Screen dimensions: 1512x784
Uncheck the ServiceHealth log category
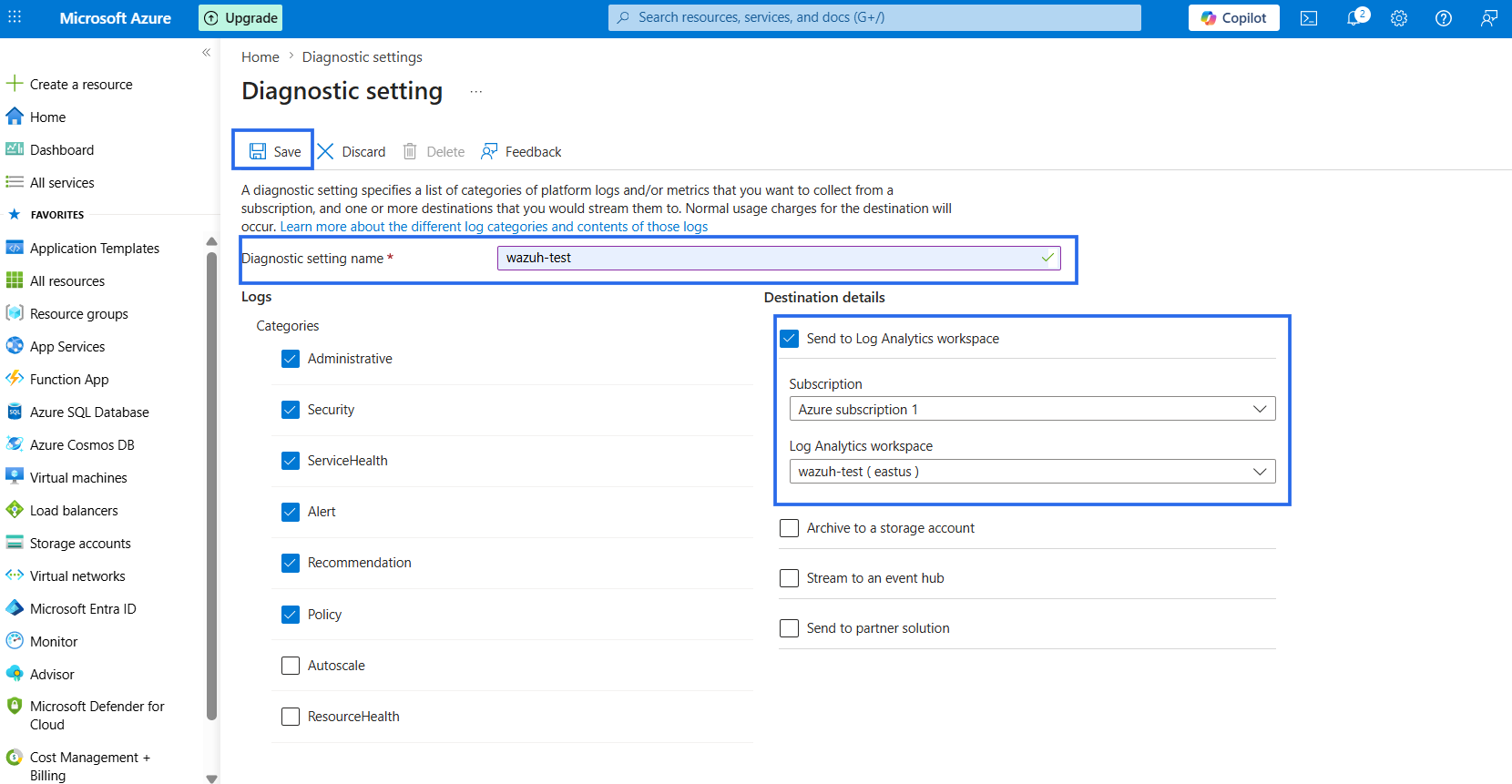click(291, 461)
